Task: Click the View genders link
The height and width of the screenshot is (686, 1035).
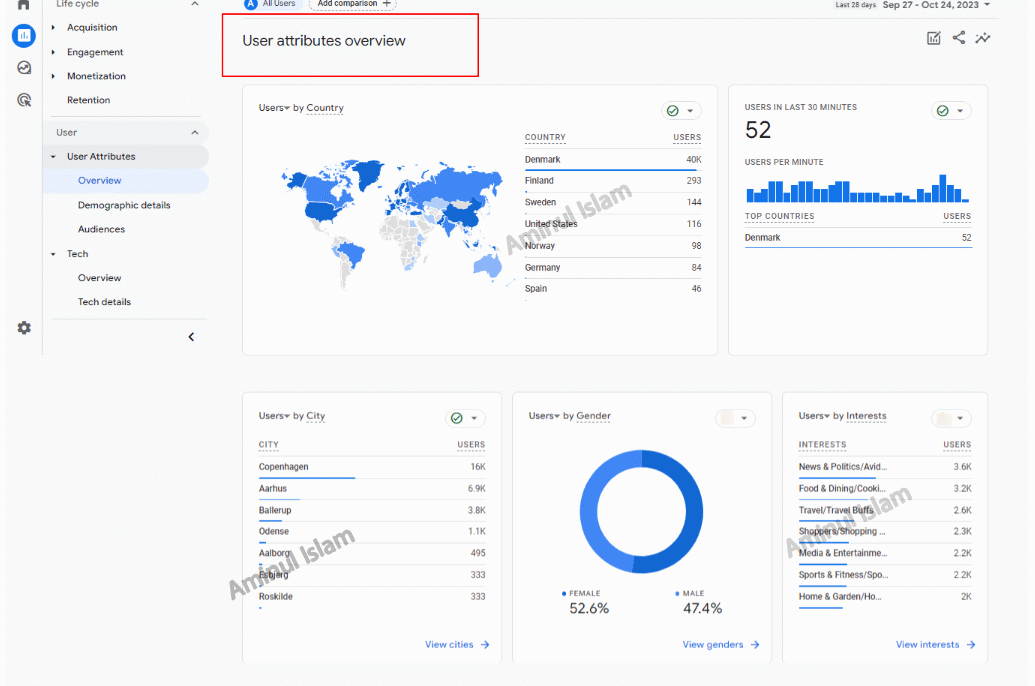Action: click(720, 645)
